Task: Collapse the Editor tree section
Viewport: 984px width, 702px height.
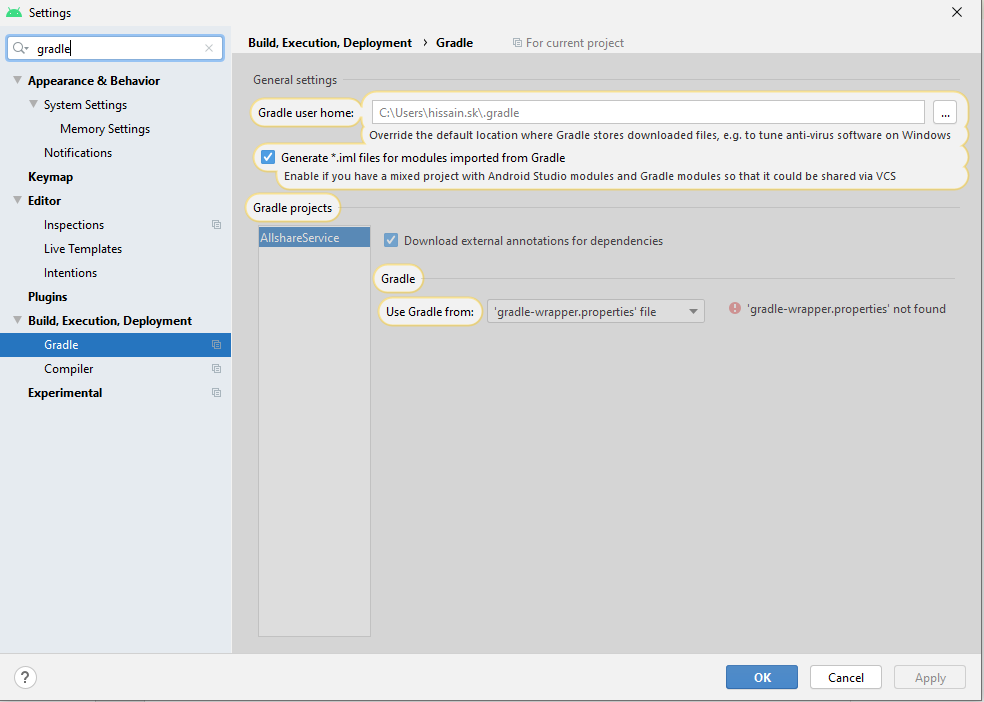Action: [x=18, y=201]
